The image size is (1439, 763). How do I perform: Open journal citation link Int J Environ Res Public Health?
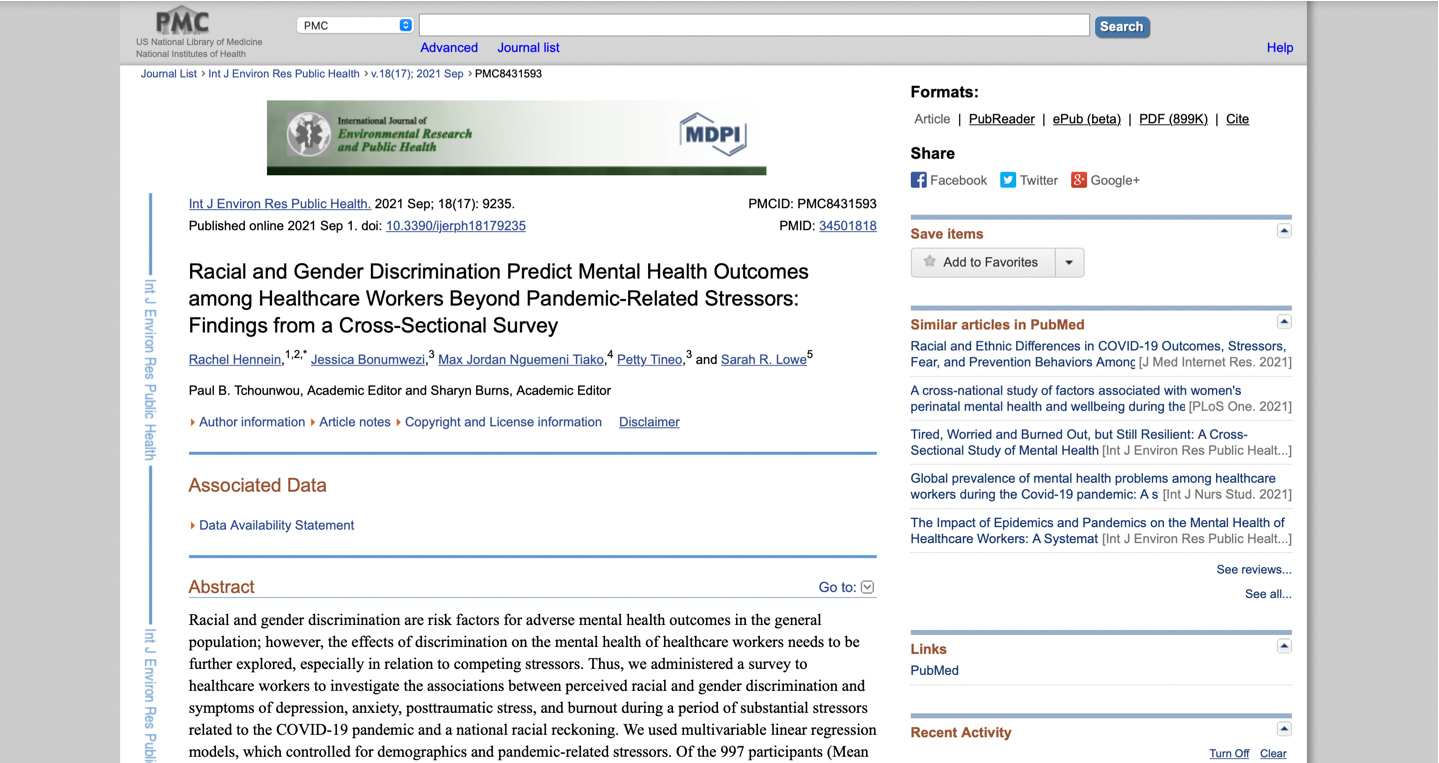pyautogui.click(x=280, y=204)
